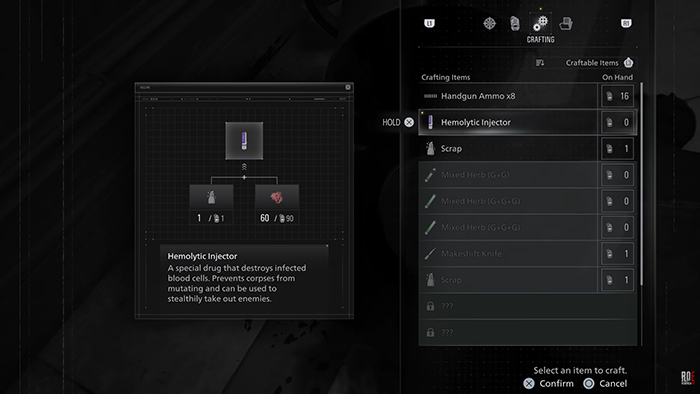Click the Confirm button

tap(549, 383)
